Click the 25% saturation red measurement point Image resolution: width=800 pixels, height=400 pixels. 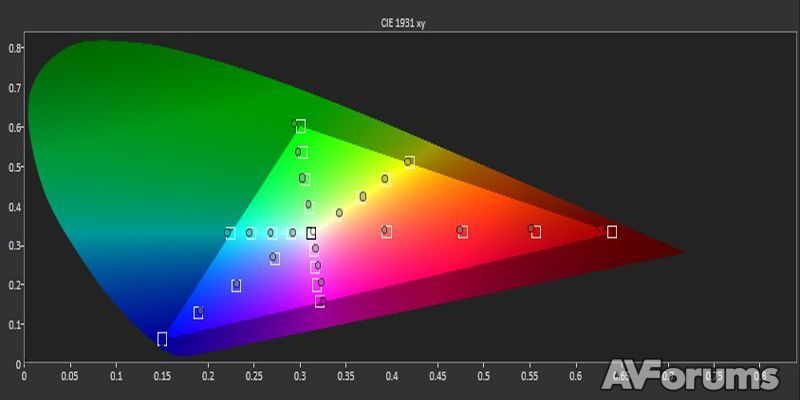384,230
